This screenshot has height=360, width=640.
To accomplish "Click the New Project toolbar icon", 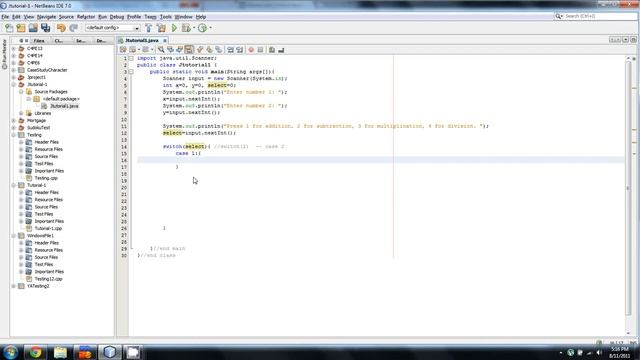I will point(21,28).
